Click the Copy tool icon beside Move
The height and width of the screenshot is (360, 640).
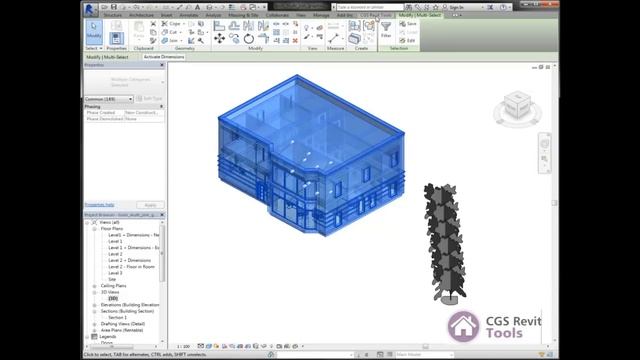(234, 39)
